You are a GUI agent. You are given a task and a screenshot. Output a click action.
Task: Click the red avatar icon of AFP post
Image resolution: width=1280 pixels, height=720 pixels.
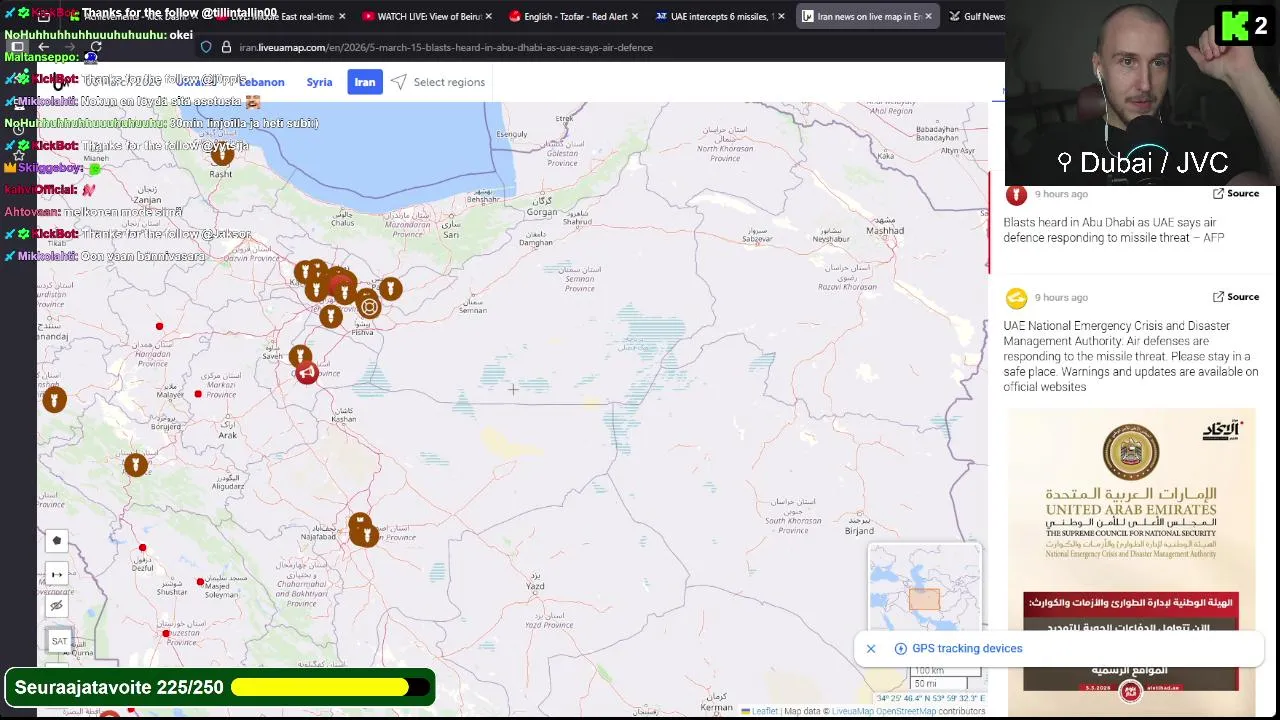(x=1016, y=194)
